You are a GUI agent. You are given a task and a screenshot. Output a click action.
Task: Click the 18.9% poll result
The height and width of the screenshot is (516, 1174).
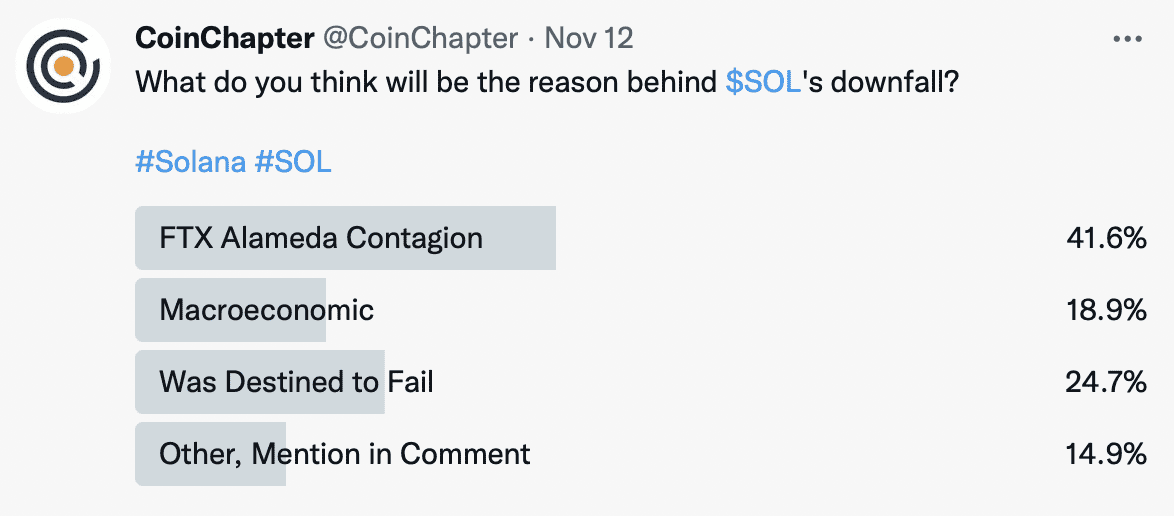coord(1106,310)
